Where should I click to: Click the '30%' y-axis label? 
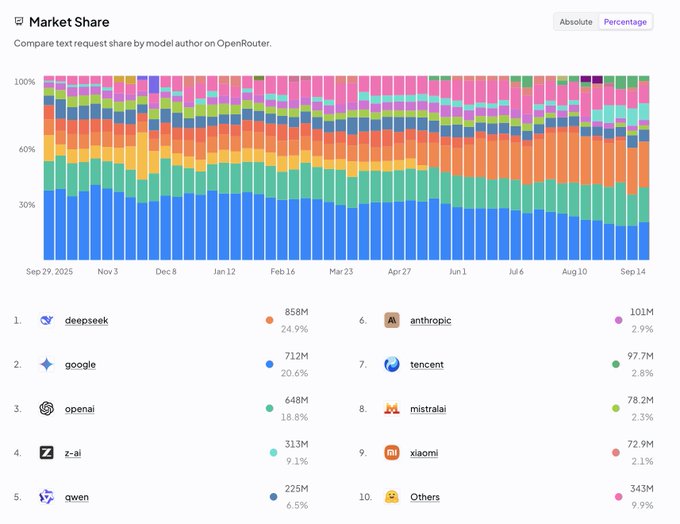click(x=27, y=205)
